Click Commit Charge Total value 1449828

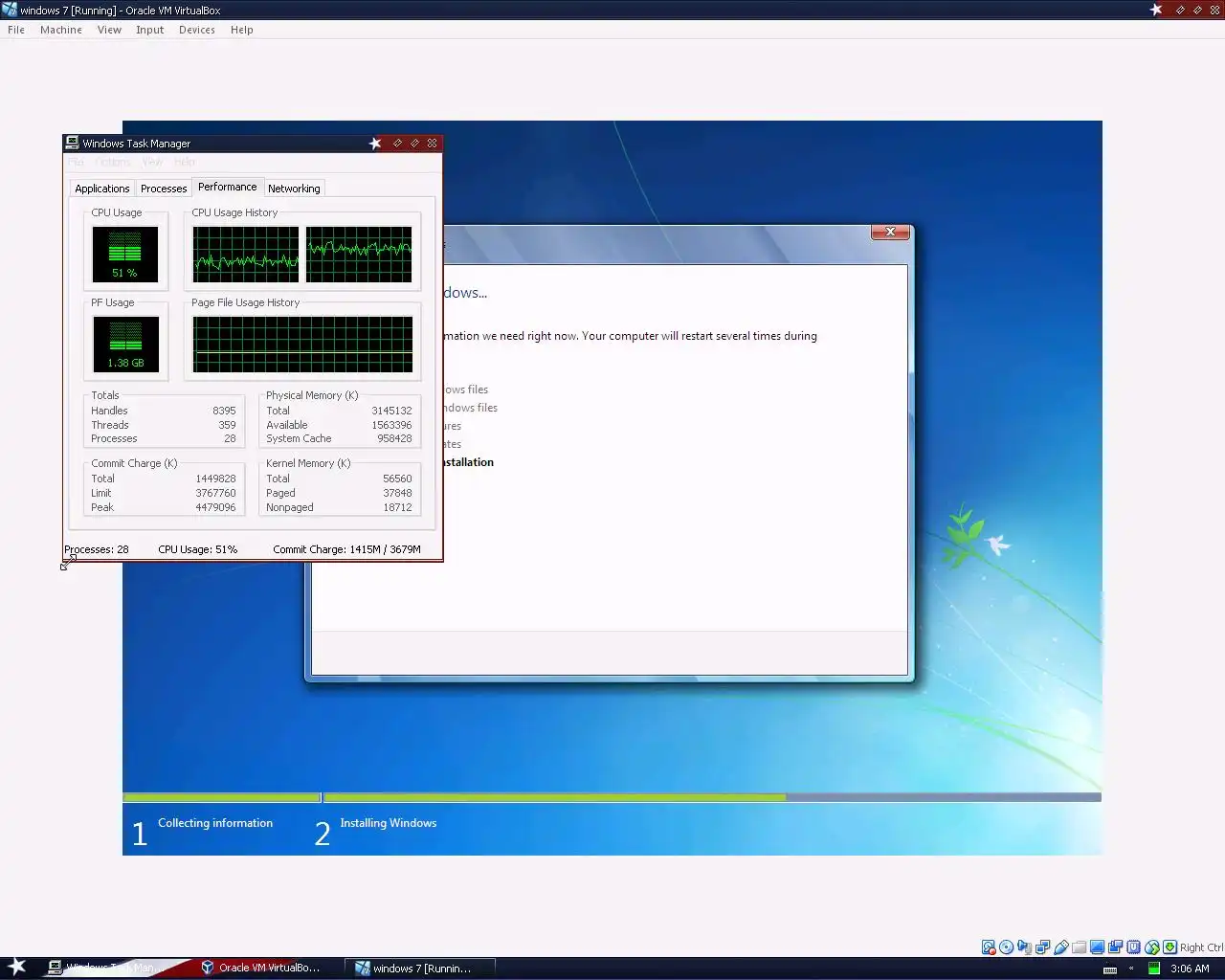[215, 479]
